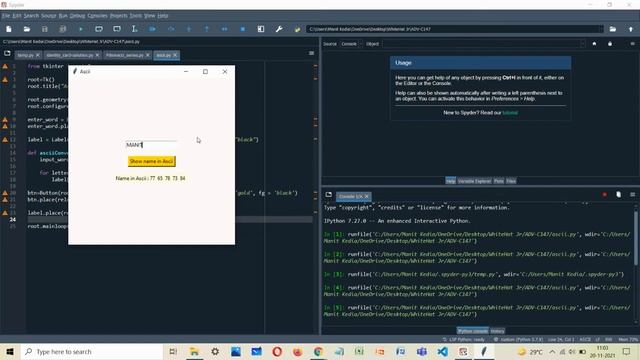Save the current file
This screenshot has height=360, width=640.
click(44, 29)
